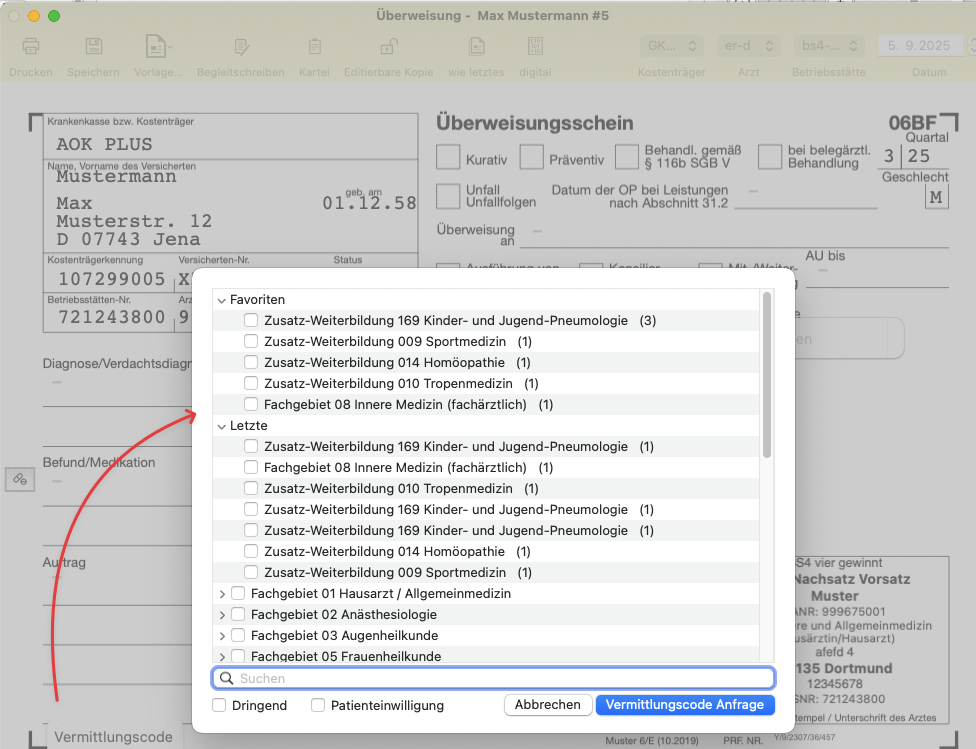The height and width of the screenshot is (749, 976).
Task: Click the Abbrechen button
Action: pyautogui.click(x=548, y=705)
